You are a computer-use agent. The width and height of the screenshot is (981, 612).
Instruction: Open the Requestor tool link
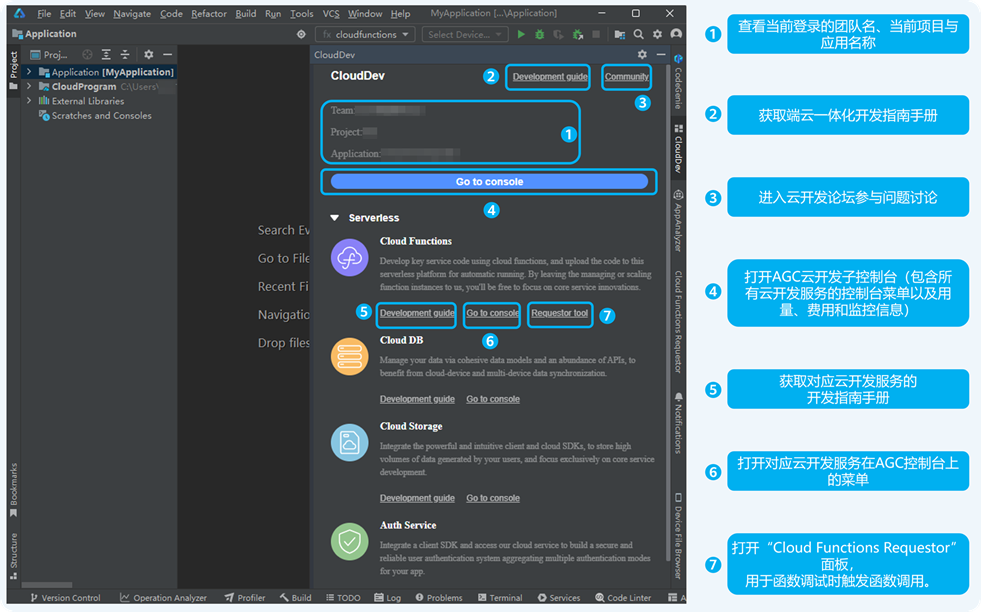(559, 313)
